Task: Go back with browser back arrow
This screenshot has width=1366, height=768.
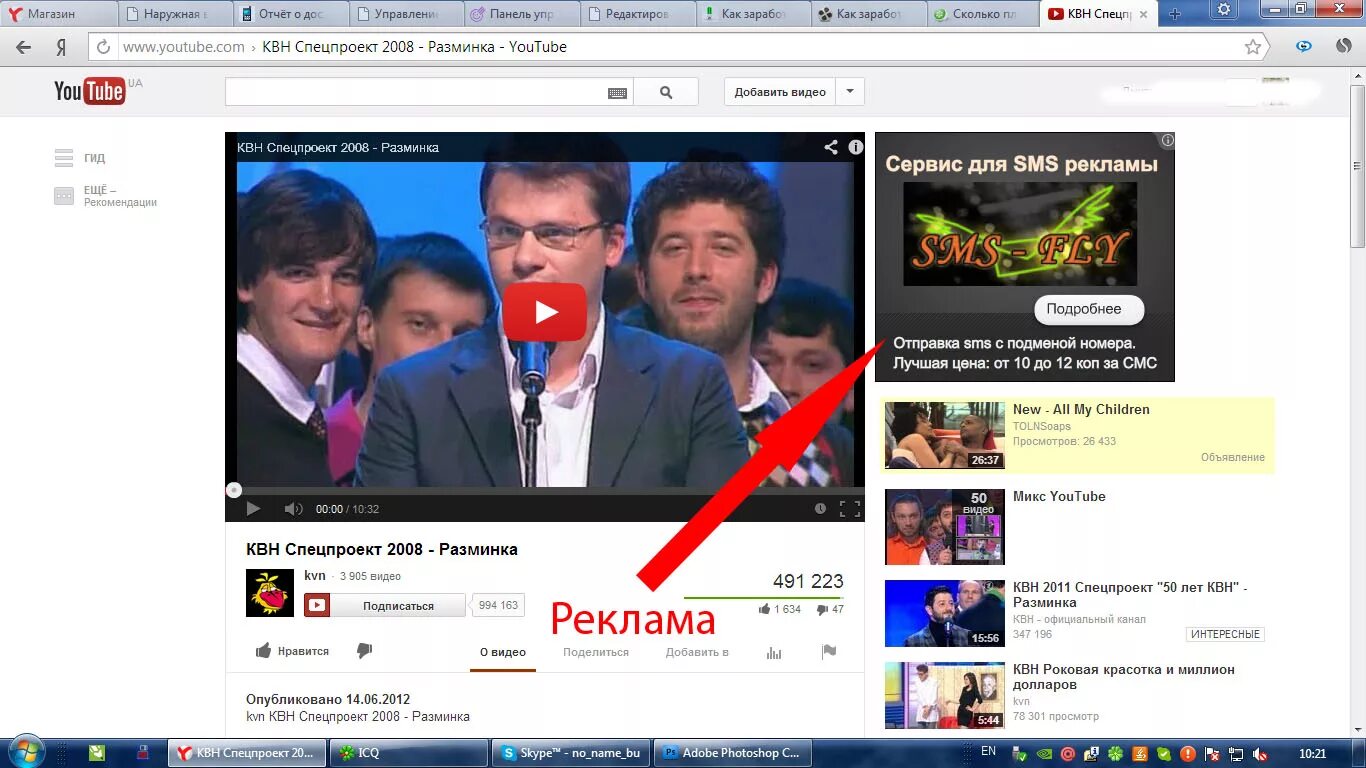Action: 24,47
